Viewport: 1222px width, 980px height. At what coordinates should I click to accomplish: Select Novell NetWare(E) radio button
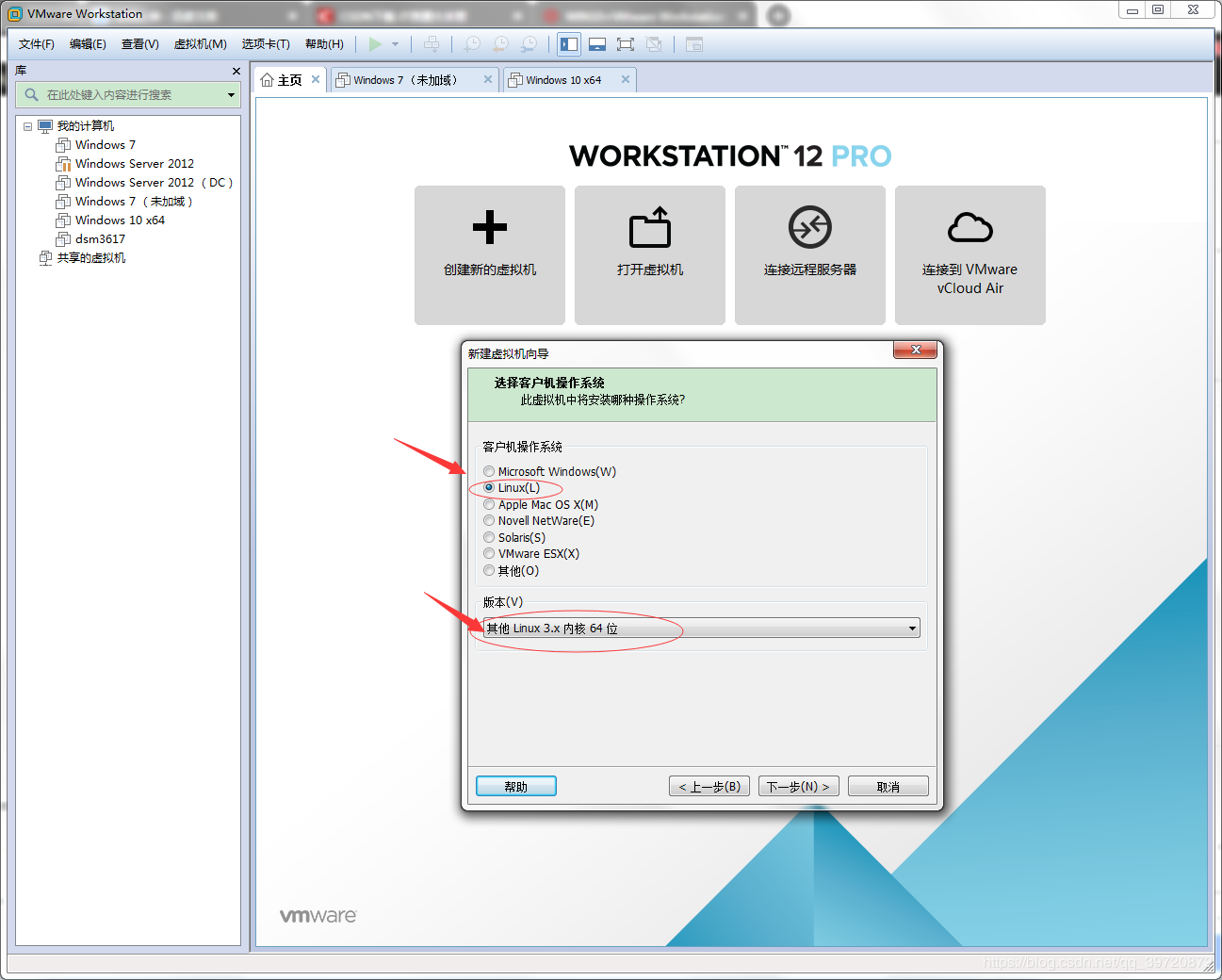coord(489,520)
